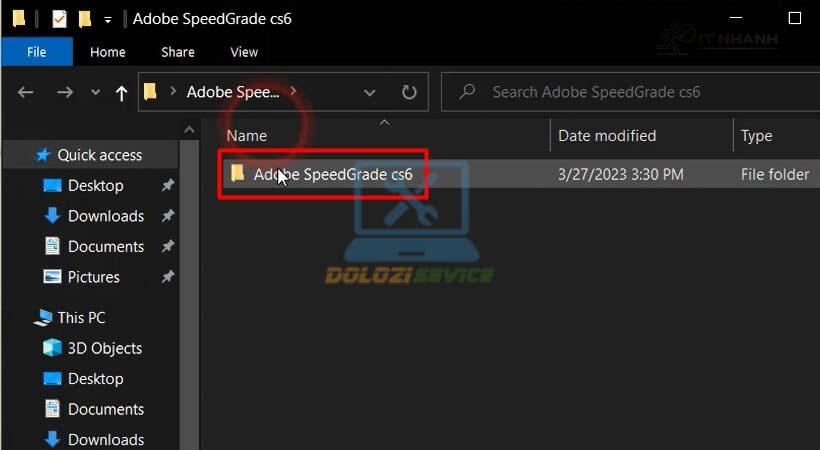Click the Search Adobe SpeedGrade cs6 box

(640, 92)
